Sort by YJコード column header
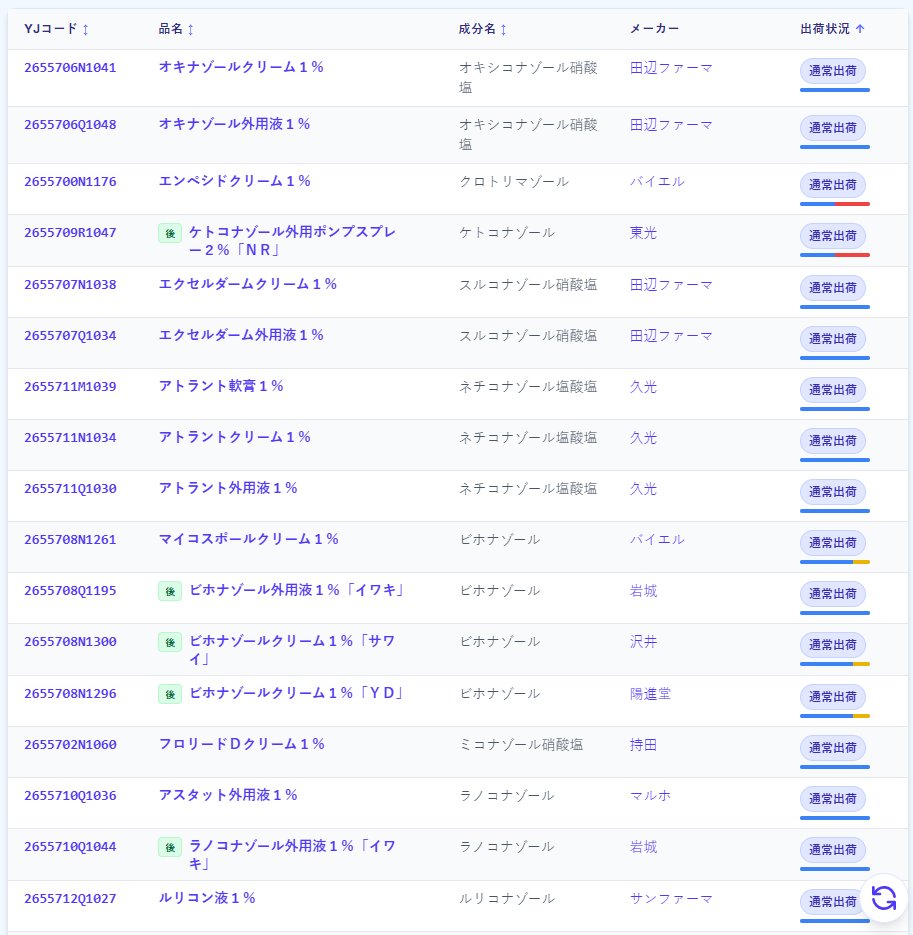 pyautogui.click(x=57, y=29)
